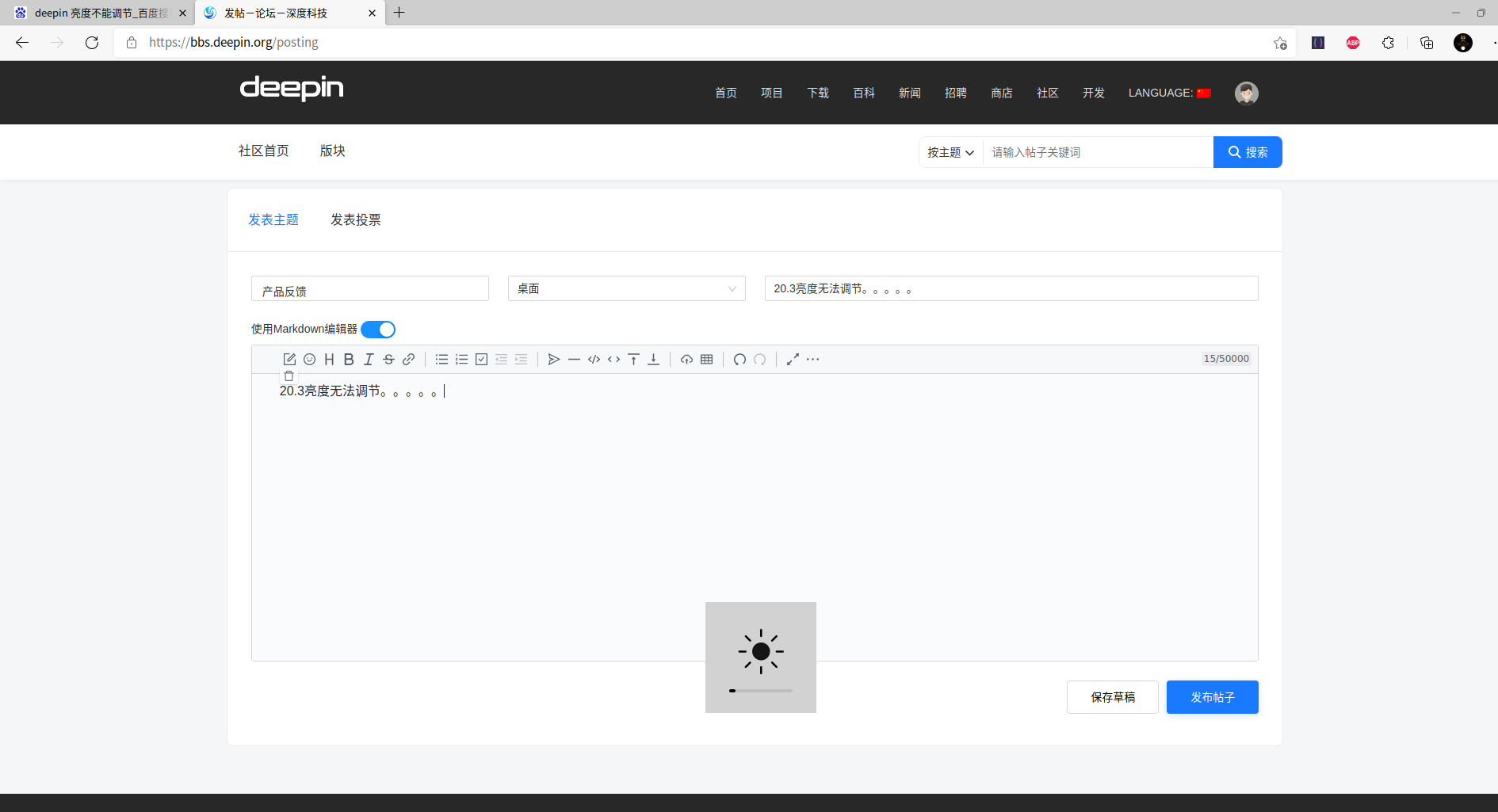The width and height of the screenshot is (1498, 812).
Task: Toggle the Markdown editor switch
Action: click(x=378, y=330)
